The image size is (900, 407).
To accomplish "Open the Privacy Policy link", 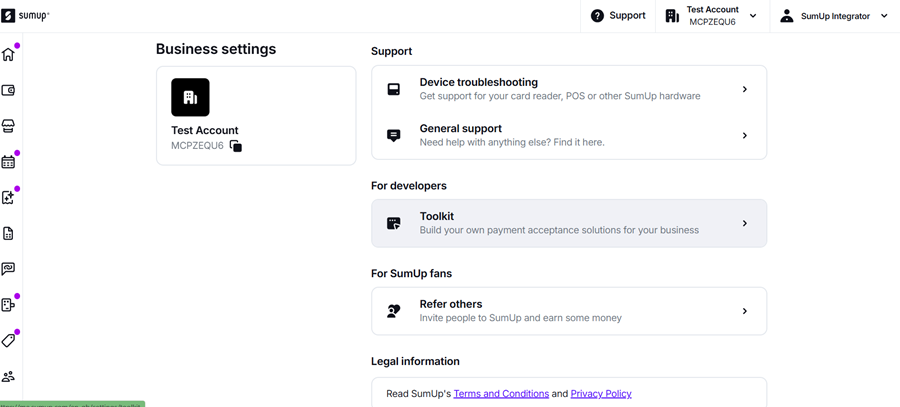I will pyautogui.click(x=600, y=394).
